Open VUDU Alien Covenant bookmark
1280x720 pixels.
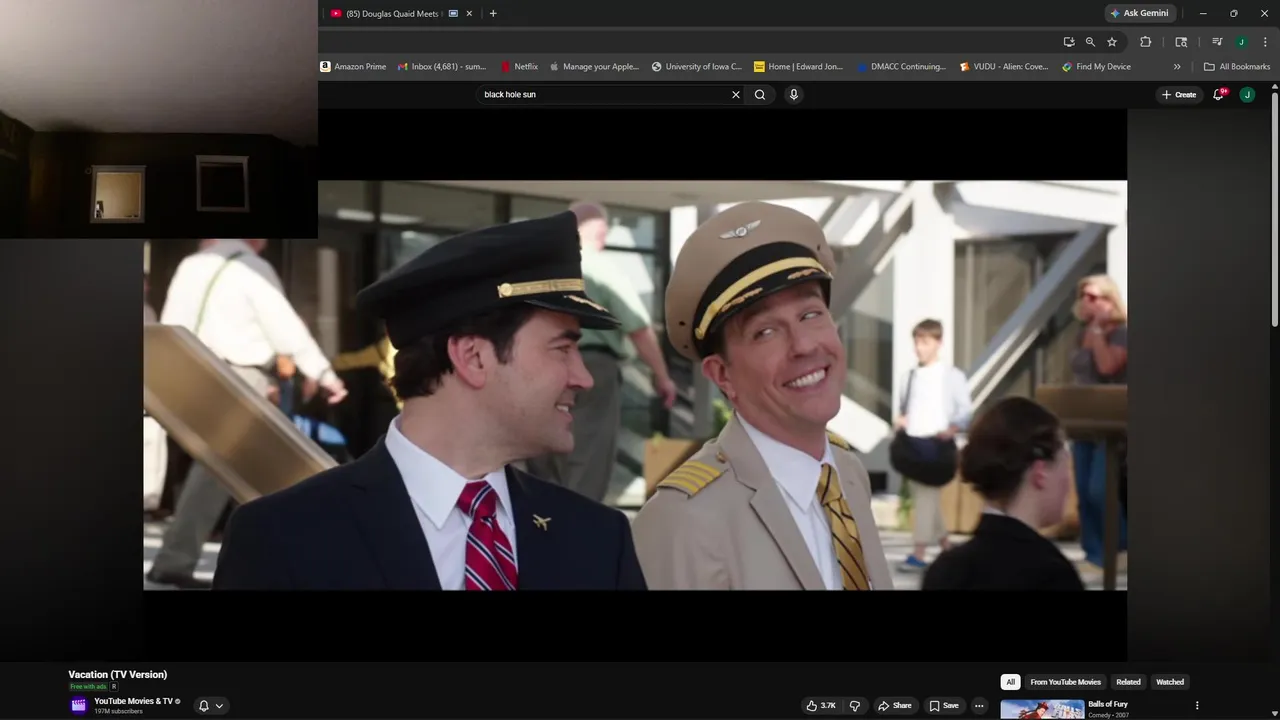click(1004, 67)
